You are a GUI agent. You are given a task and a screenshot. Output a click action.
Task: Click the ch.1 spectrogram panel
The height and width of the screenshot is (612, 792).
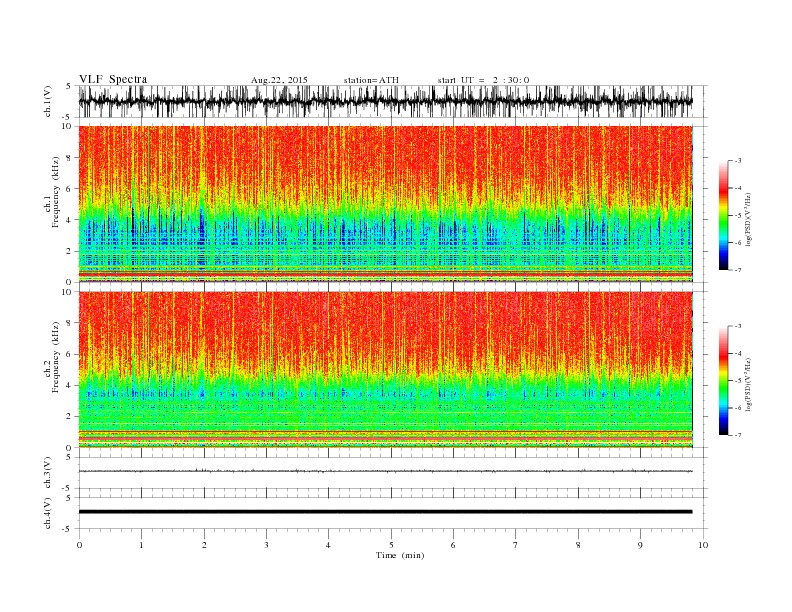(385, 204)
